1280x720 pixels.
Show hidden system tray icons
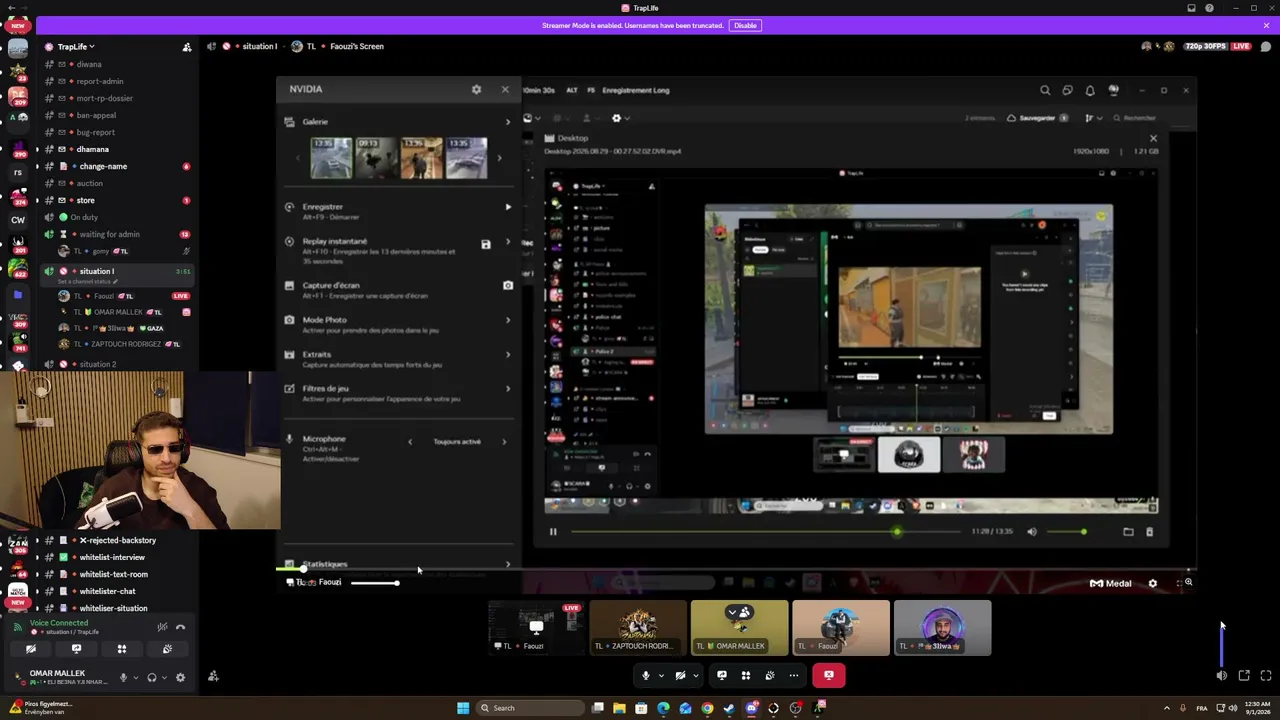(1166, 708)
